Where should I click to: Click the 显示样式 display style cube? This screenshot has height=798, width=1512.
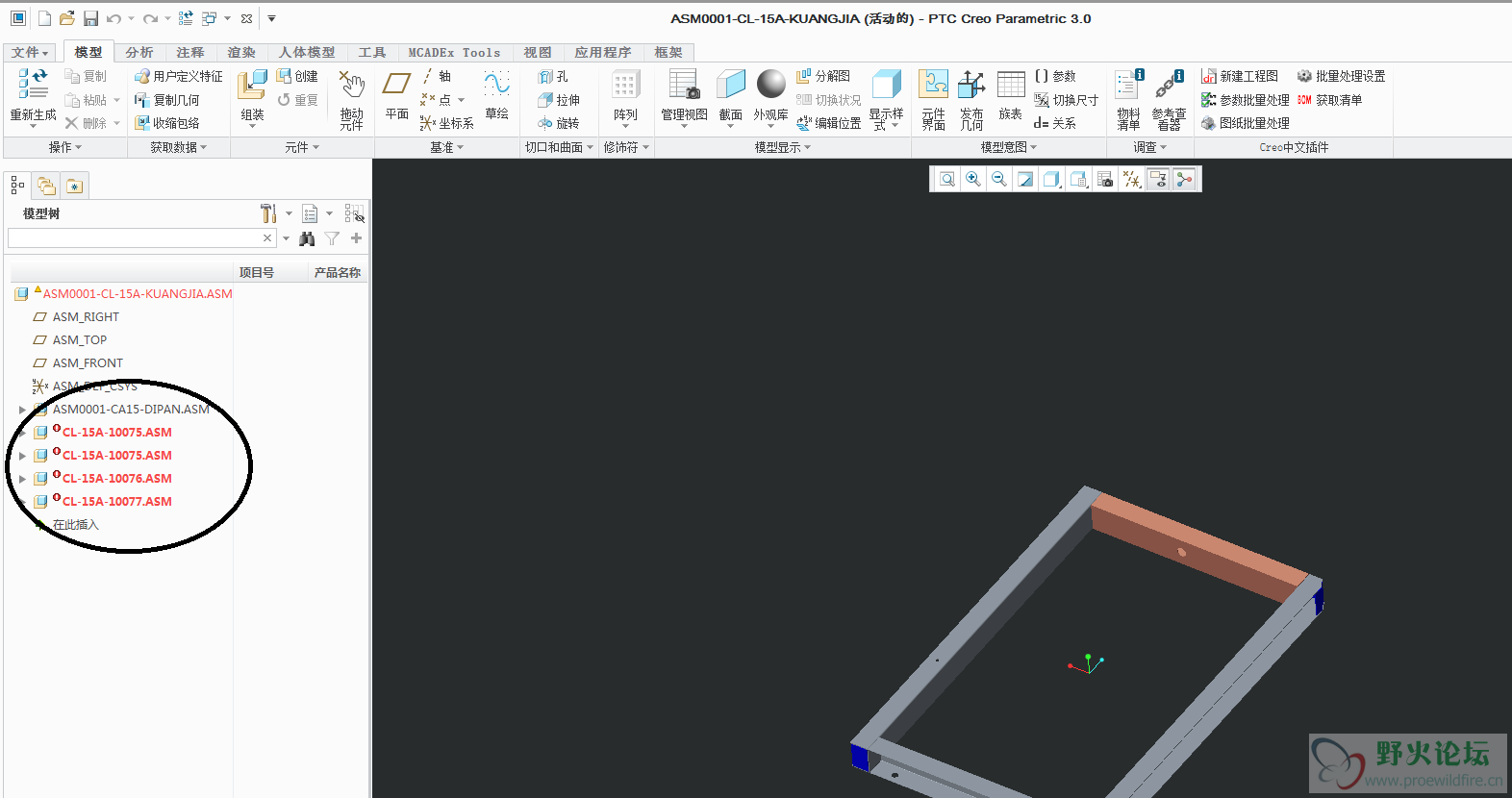(886, 85)
